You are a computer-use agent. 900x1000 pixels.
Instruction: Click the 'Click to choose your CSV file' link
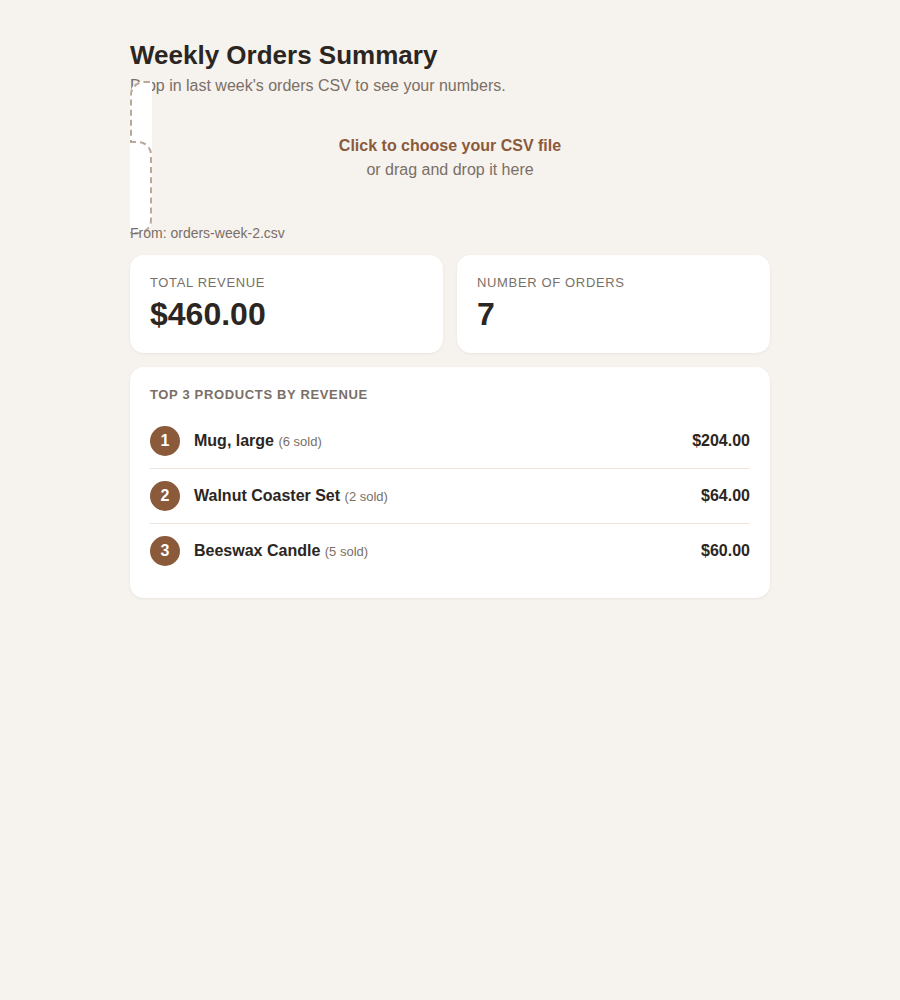[450, 145]
